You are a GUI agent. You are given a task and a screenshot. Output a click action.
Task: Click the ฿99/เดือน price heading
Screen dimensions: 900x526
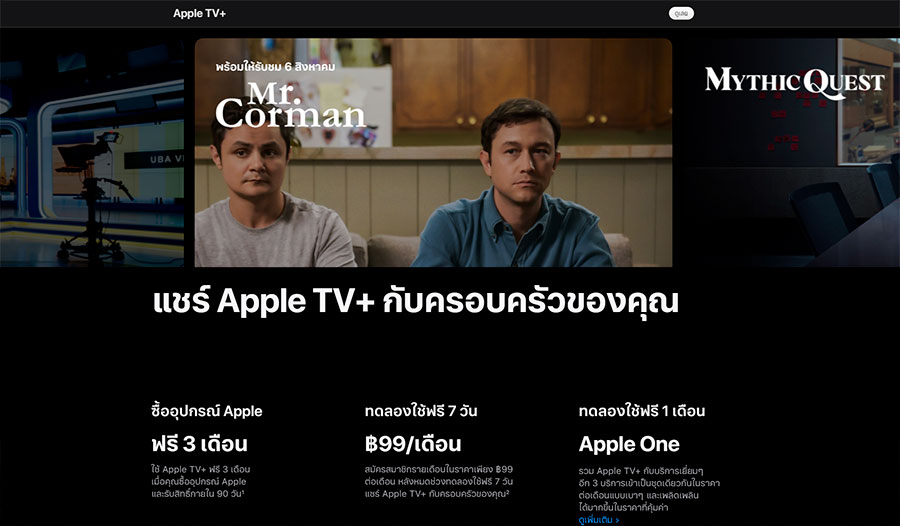[413, 444]
